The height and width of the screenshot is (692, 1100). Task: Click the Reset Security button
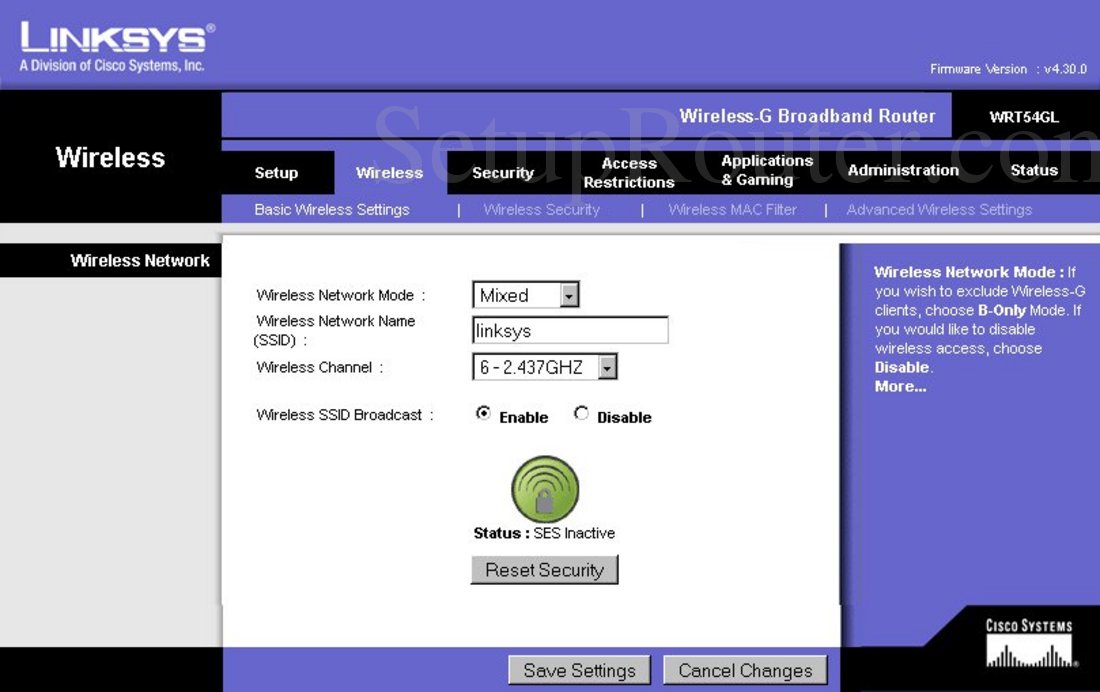(544, 570)
